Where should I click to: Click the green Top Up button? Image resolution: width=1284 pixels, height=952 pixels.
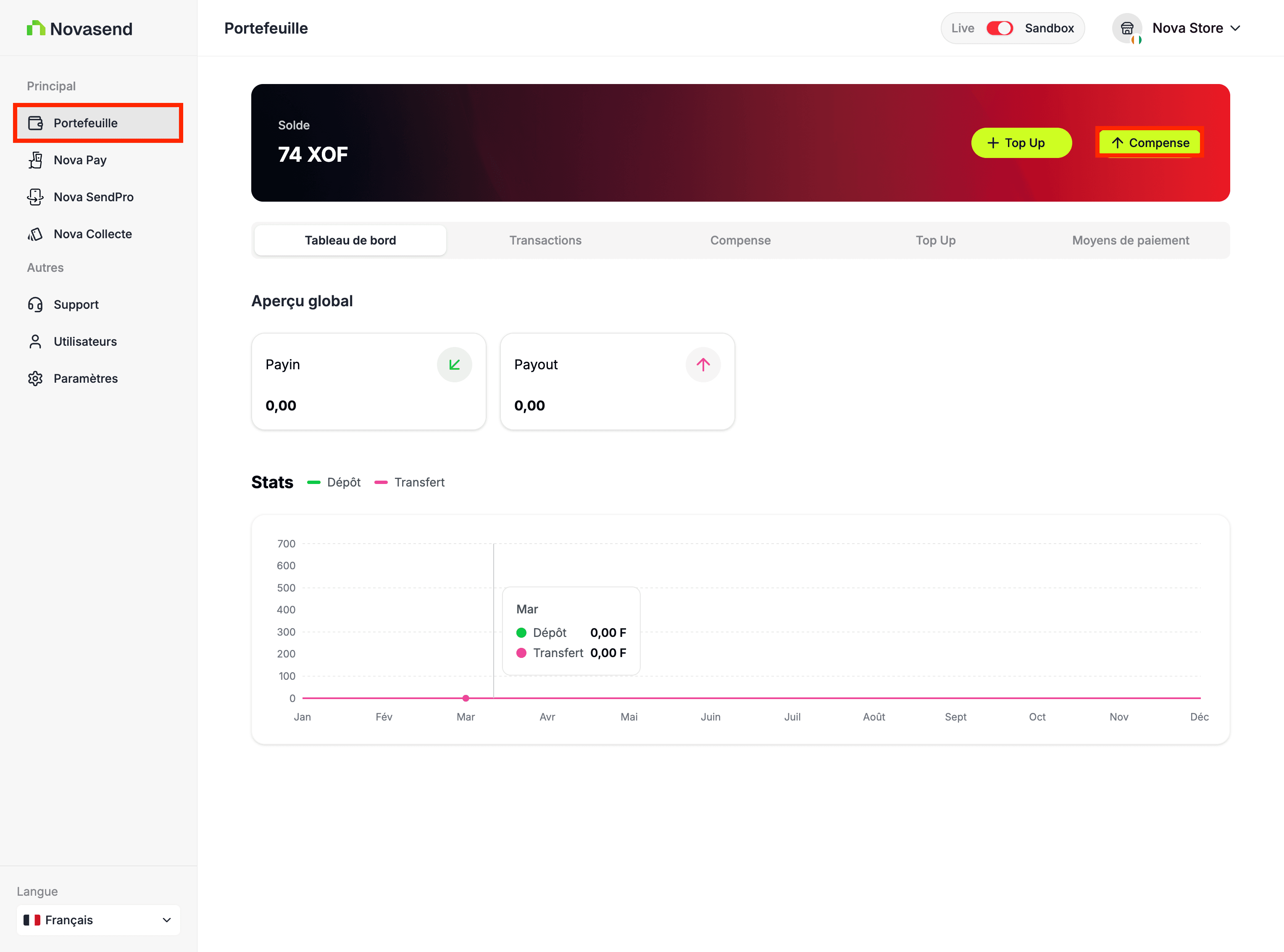(x=1021, y=143)
